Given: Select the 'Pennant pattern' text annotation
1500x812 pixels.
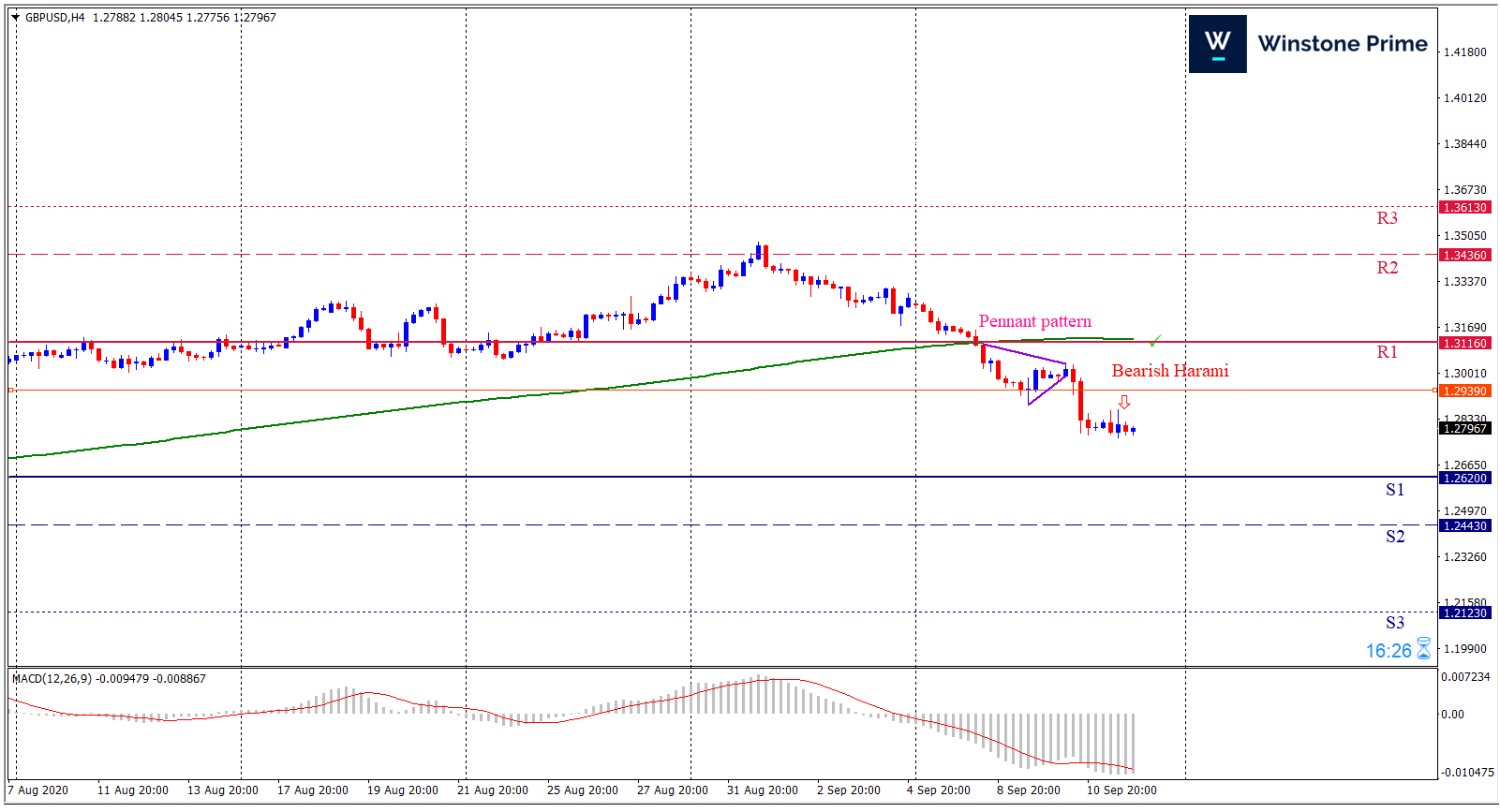Looking at the screenshot, I should tap(1034, 321).
